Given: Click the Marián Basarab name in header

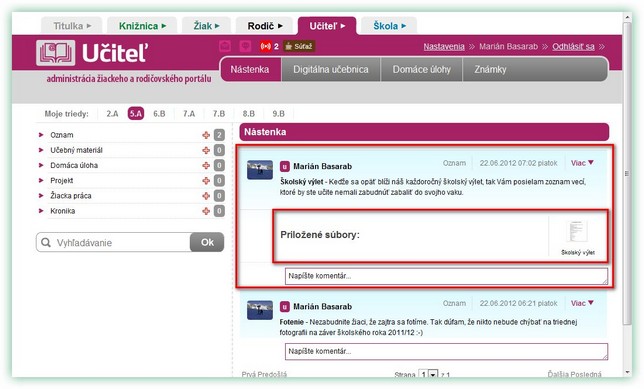Looking at the screenshot, I should (x=508, y=46).
